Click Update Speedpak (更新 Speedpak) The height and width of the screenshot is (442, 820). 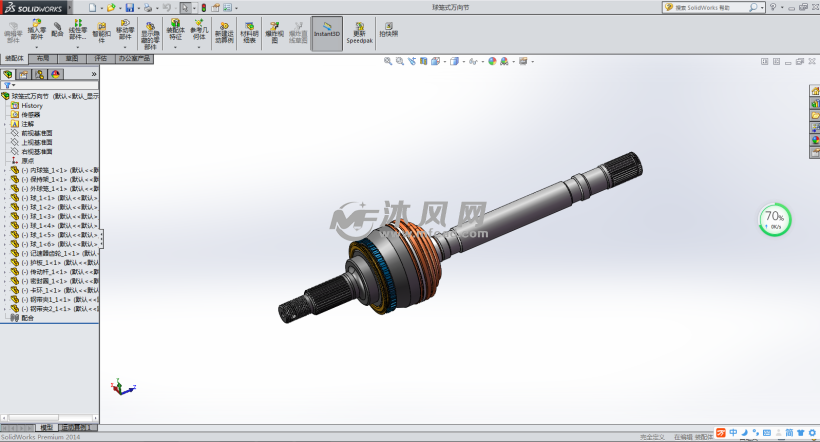(360, 32)
